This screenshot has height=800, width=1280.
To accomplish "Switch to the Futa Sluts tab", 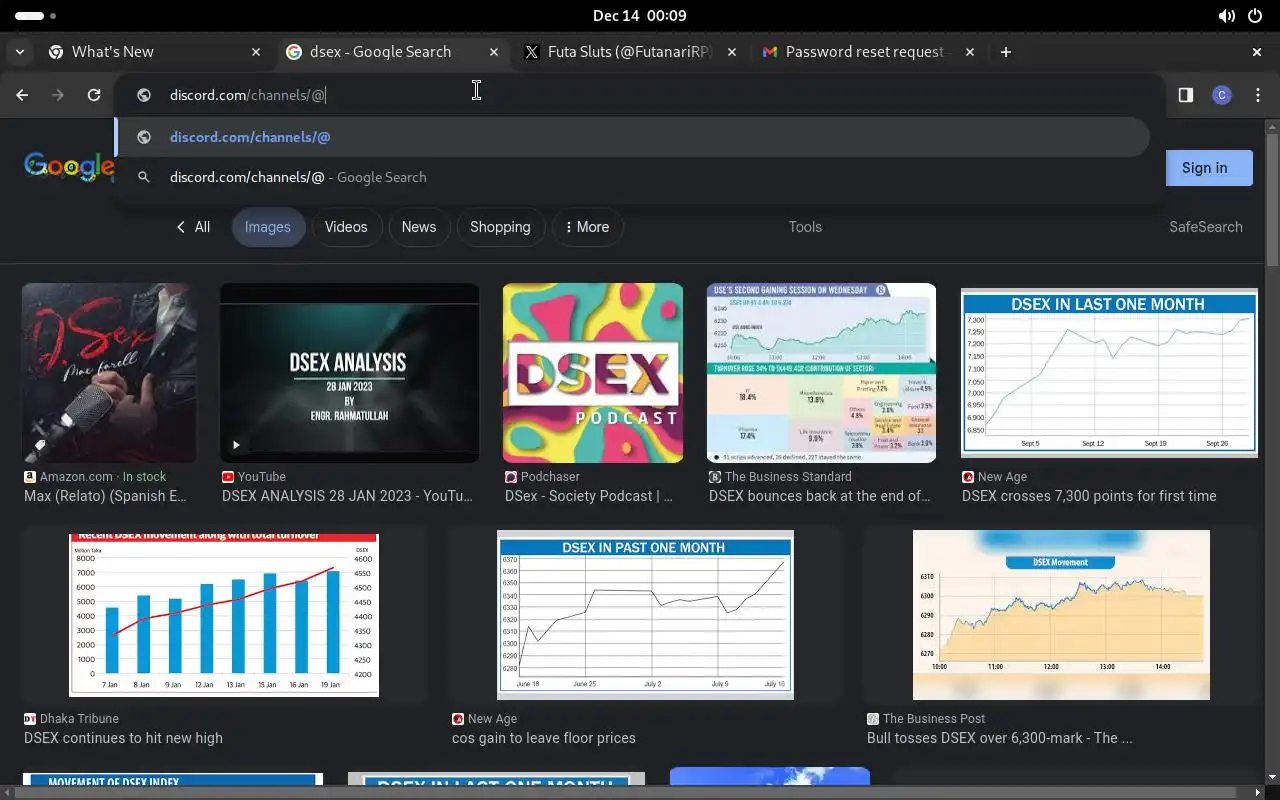I will click(x=630, y=52).
